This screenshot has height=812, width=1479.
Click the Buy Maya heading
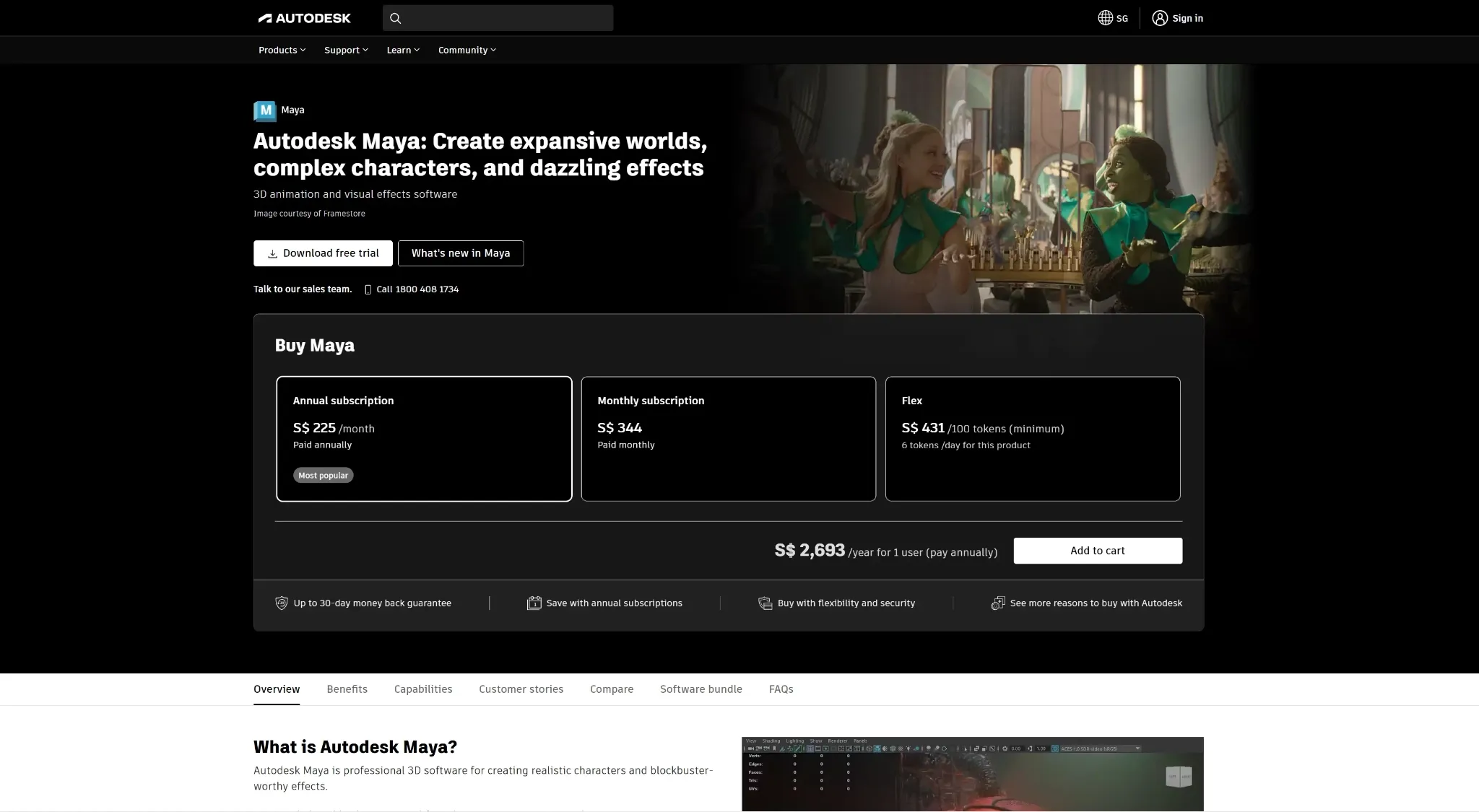click(x=315, y=346)
